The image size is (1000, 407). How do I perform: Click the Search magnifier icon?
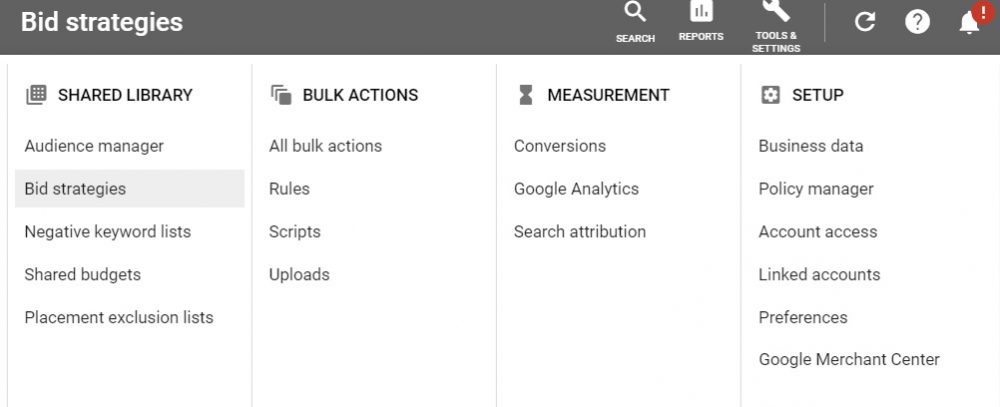635,14
